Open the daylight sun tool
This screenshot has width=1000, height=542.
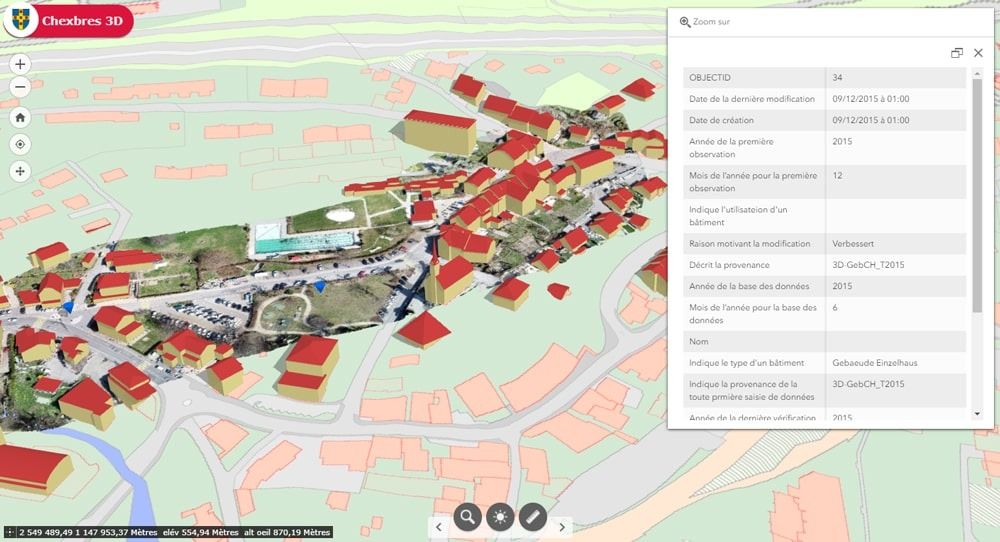pyautogui.click(x=500, y=517)
